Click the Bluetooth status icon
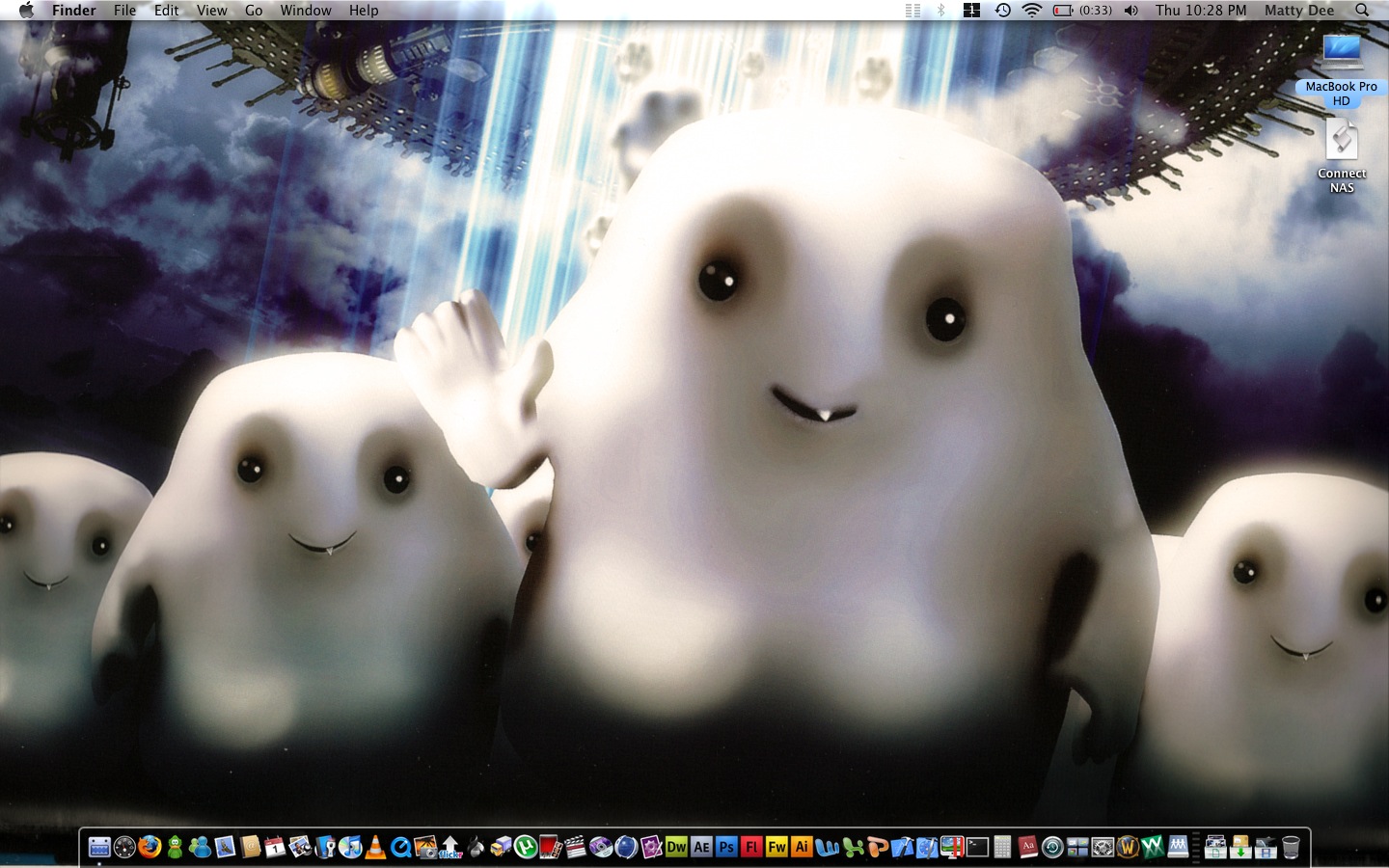 [940, 10]
